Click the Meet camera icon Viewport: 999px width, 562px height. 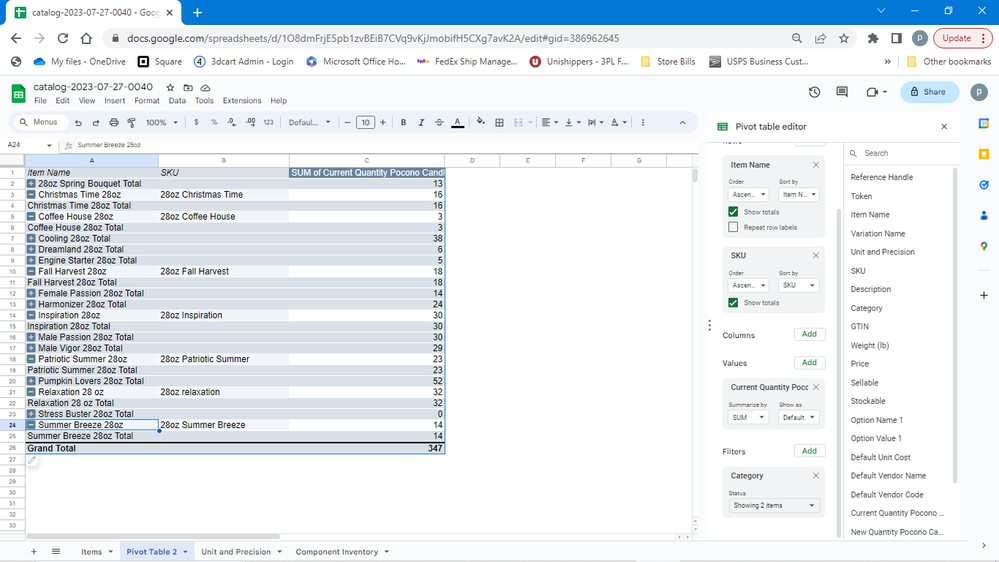tap(872, 92)
